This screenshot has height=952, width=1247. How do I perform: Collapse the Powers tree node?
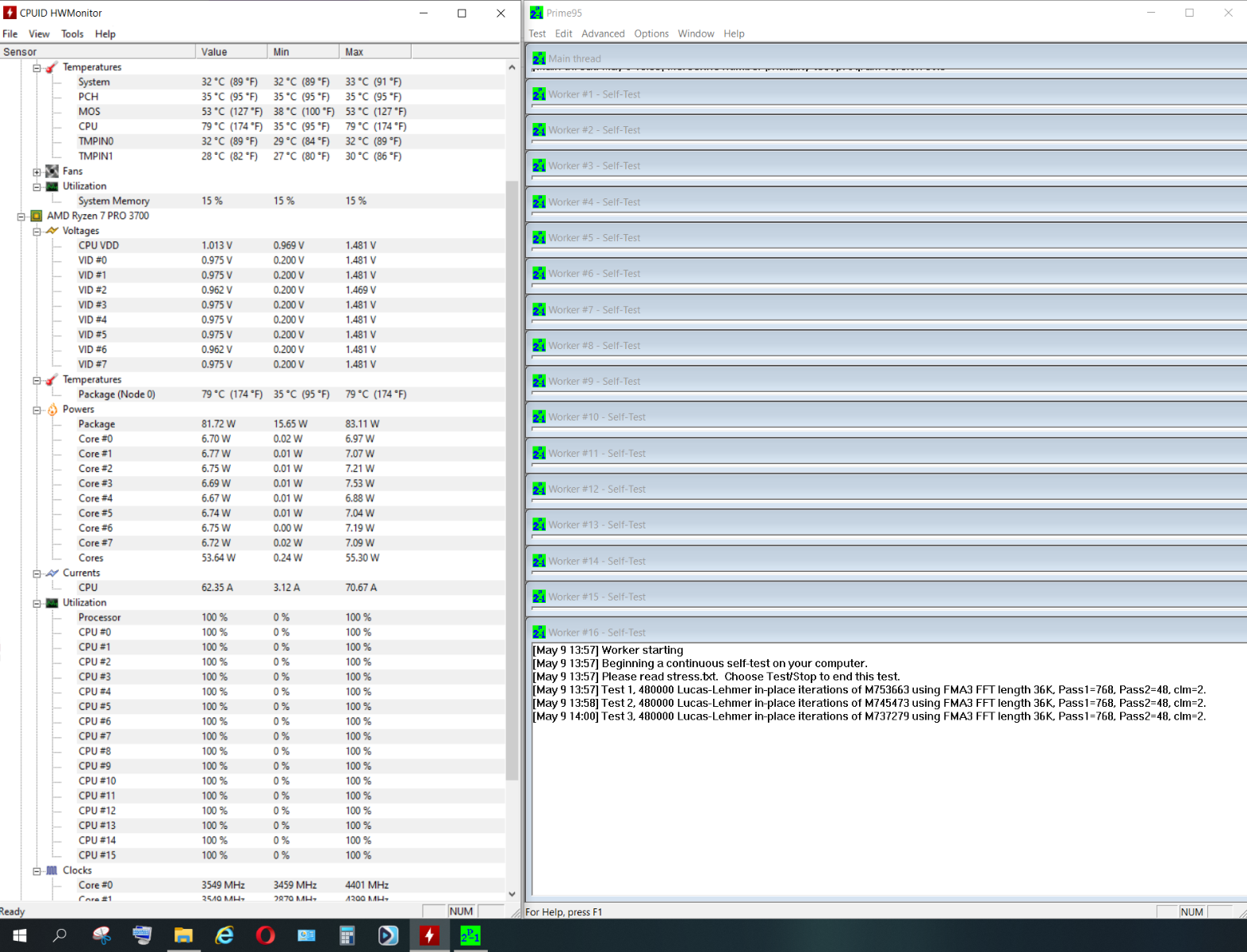(x=36, y=409)
